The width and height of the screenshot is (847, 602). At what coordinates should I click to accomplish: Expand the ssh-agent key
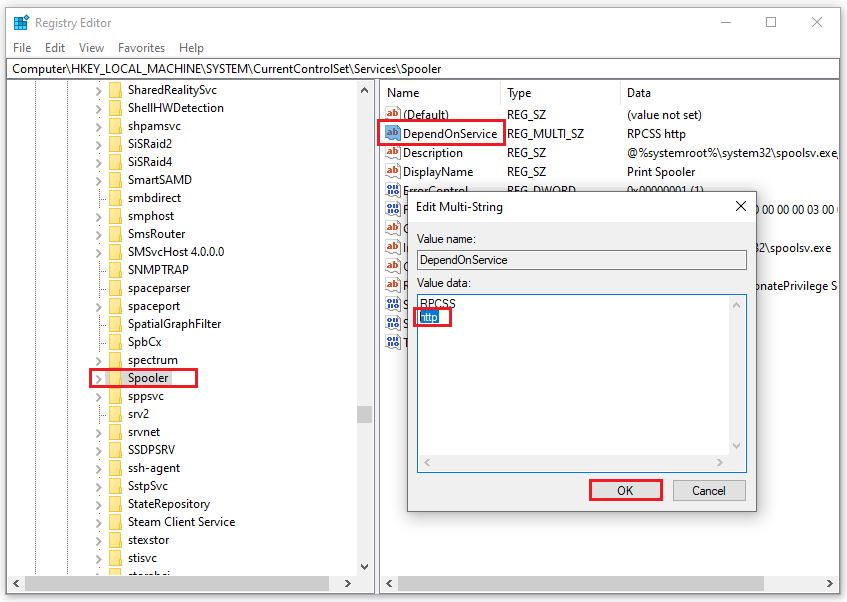pyautogui.click(x=98, y=469)
